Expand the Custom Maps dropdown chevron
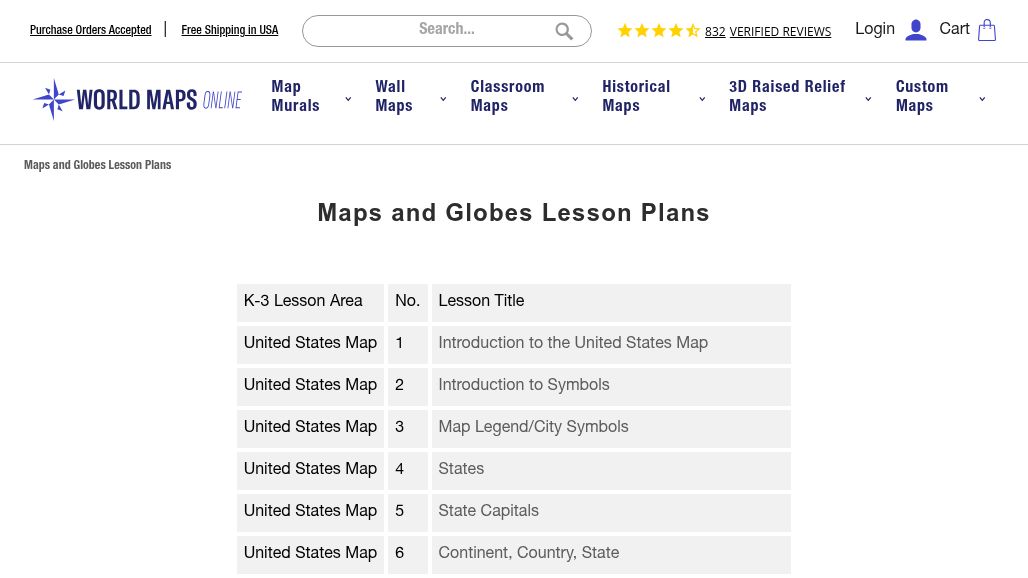Screen dimensions: 1028x578 (x=982, y=99)
